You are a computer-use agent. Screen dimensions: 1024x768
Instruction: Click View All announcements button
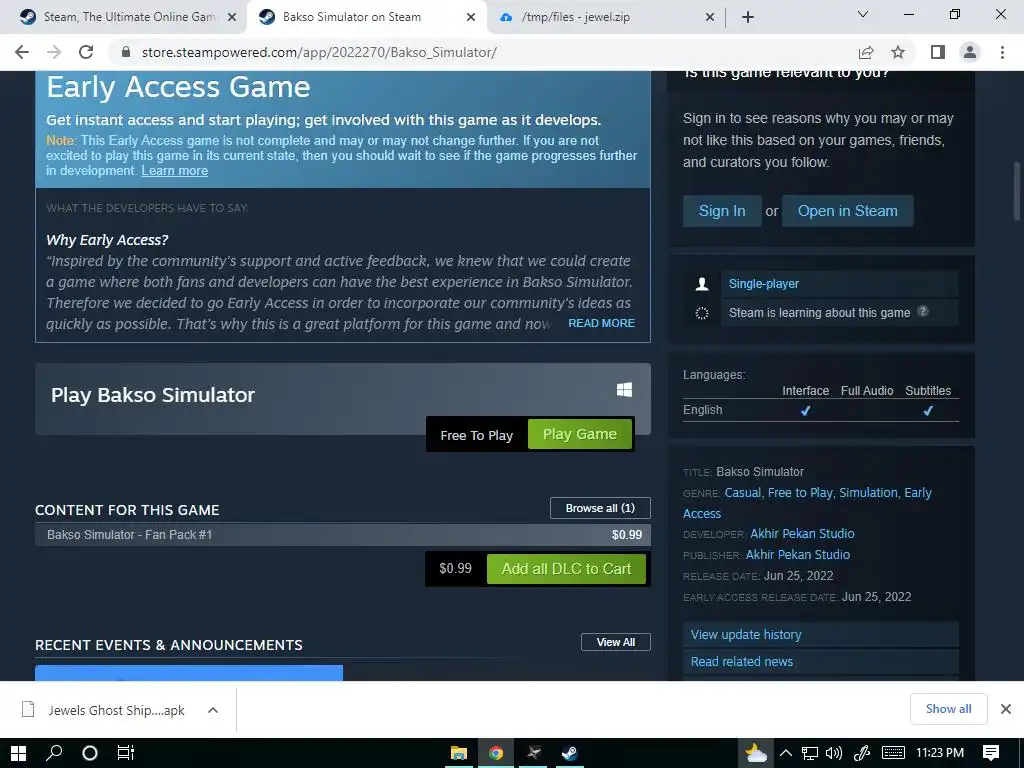pos(616,642)
